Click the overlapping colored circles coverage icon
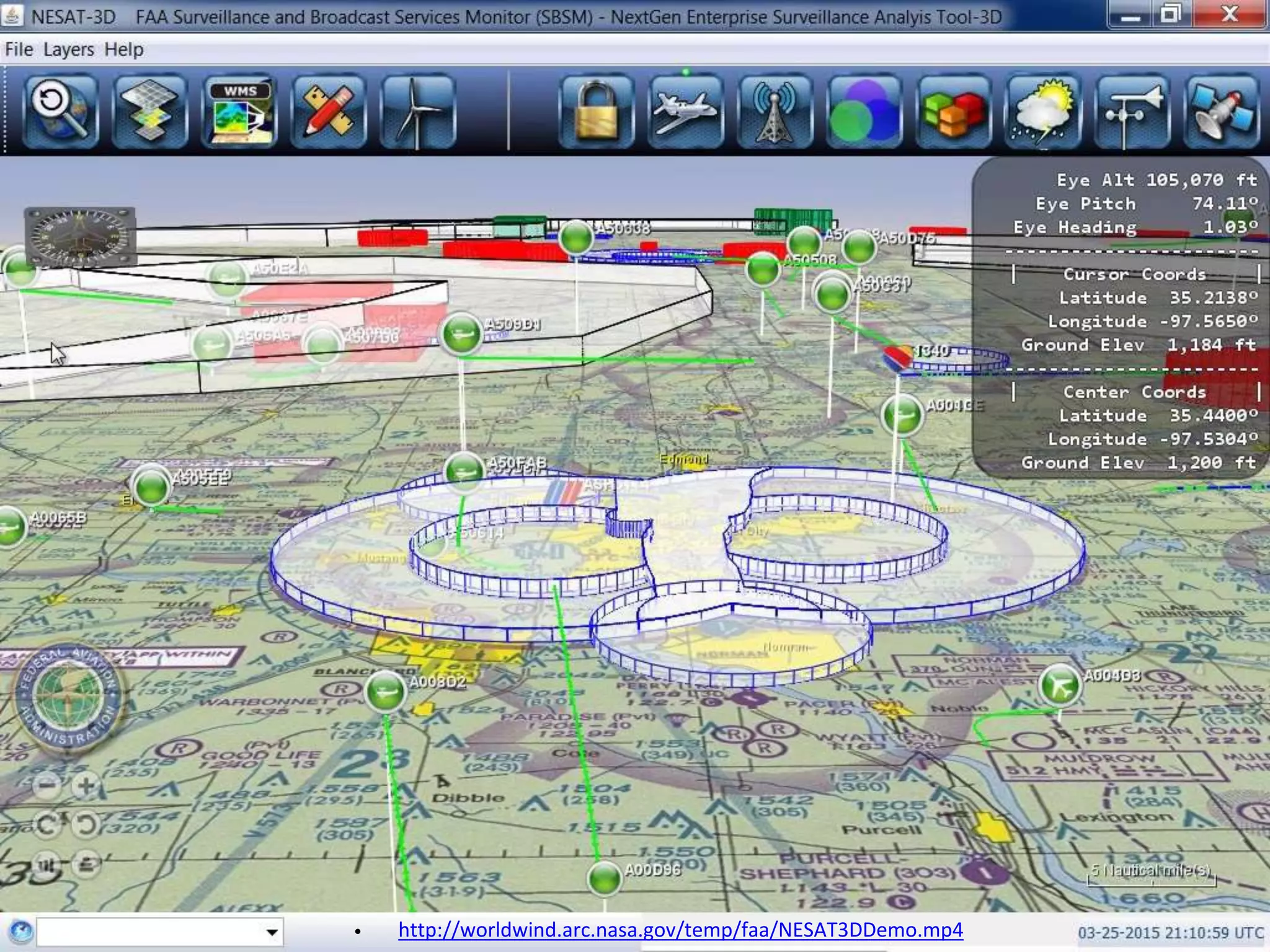The height and width of the screenshot is (952, 1270). 864,112
